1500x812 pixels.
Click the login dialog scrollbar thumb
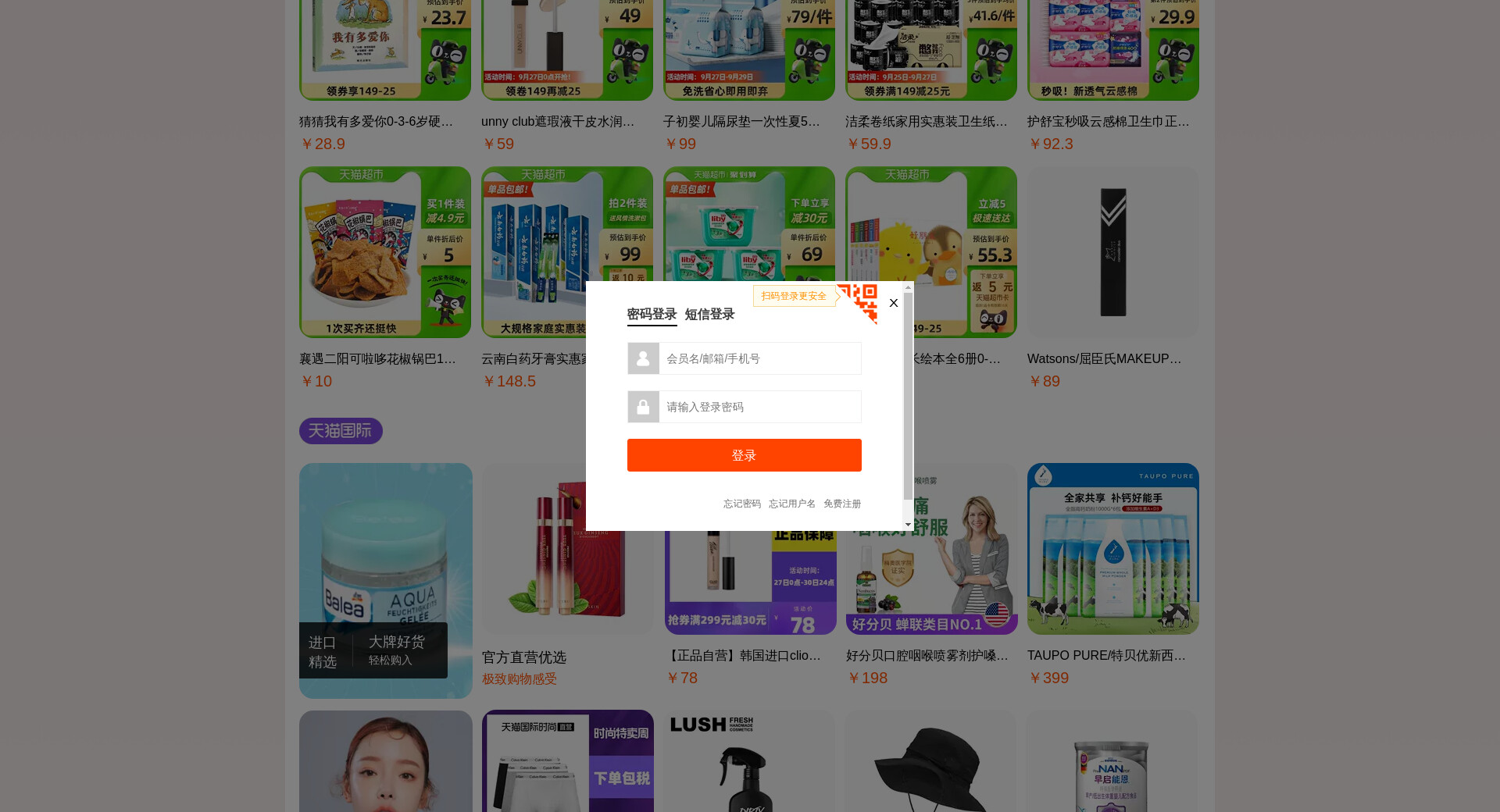[908, 396]
